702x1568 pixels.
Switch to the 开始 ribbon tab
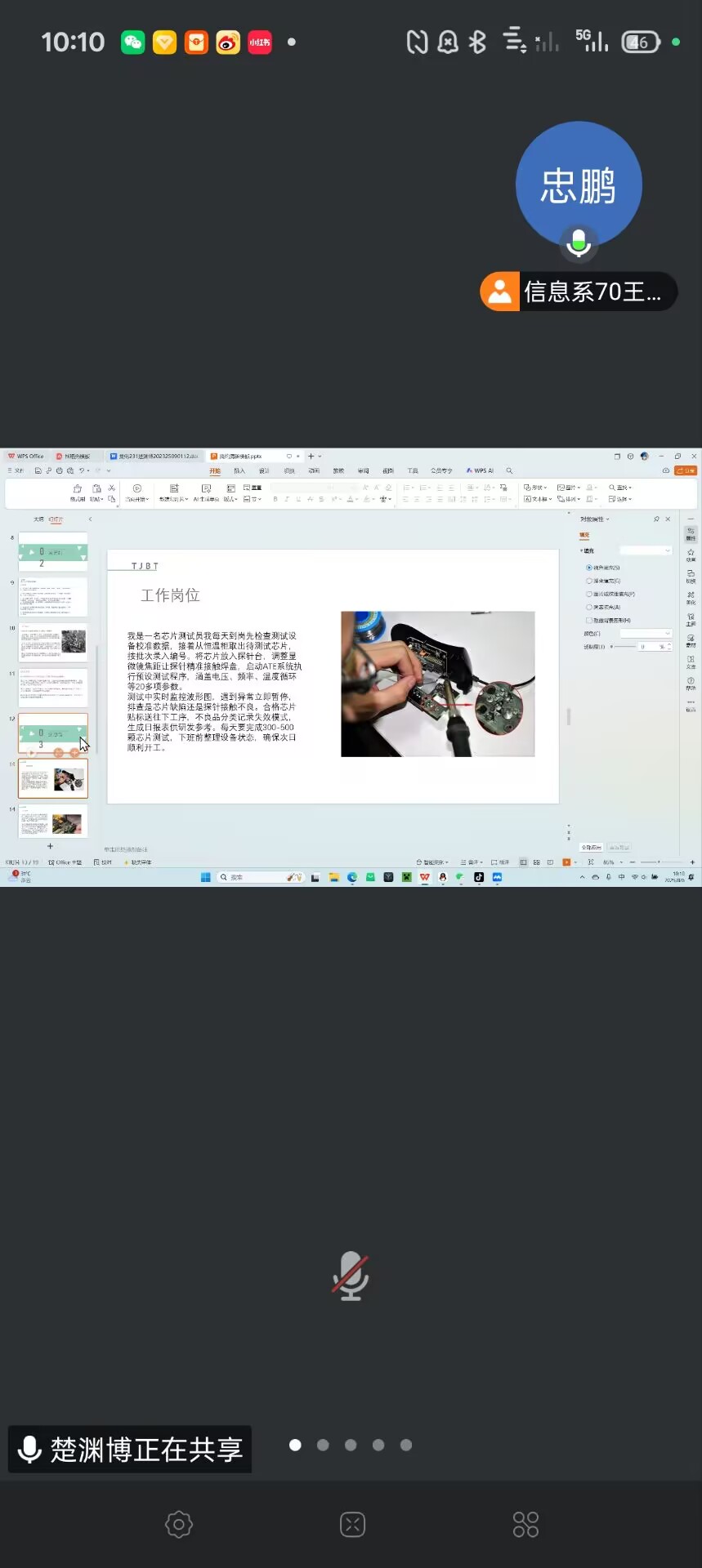click(215, 471)
